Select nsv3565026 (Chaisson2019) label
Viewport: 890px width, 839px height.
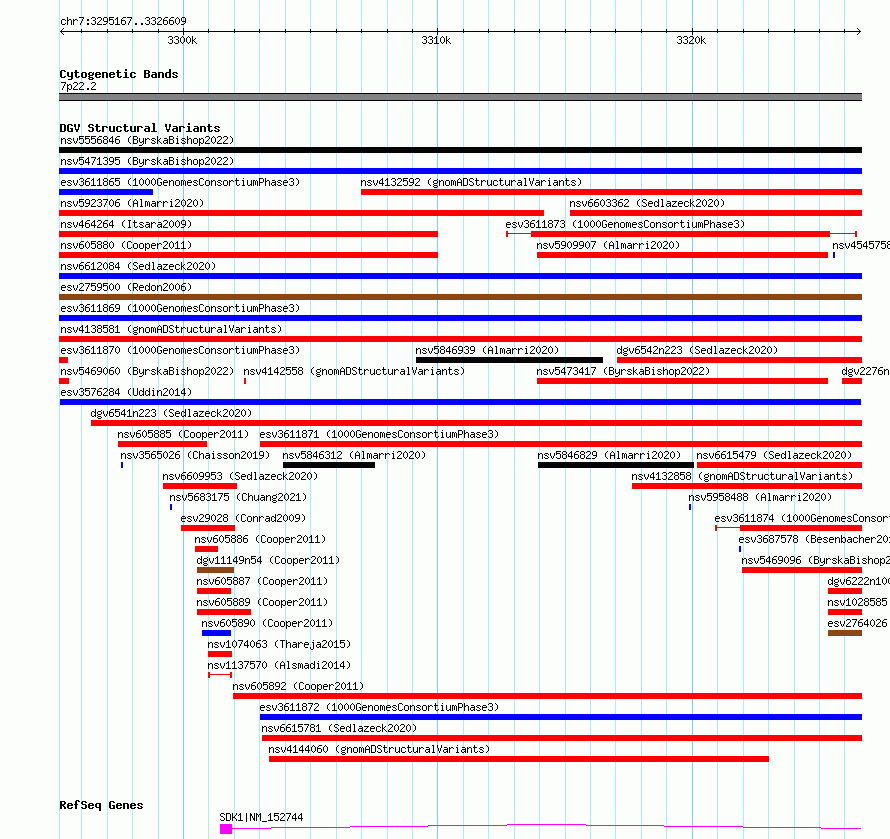[195, 455]
